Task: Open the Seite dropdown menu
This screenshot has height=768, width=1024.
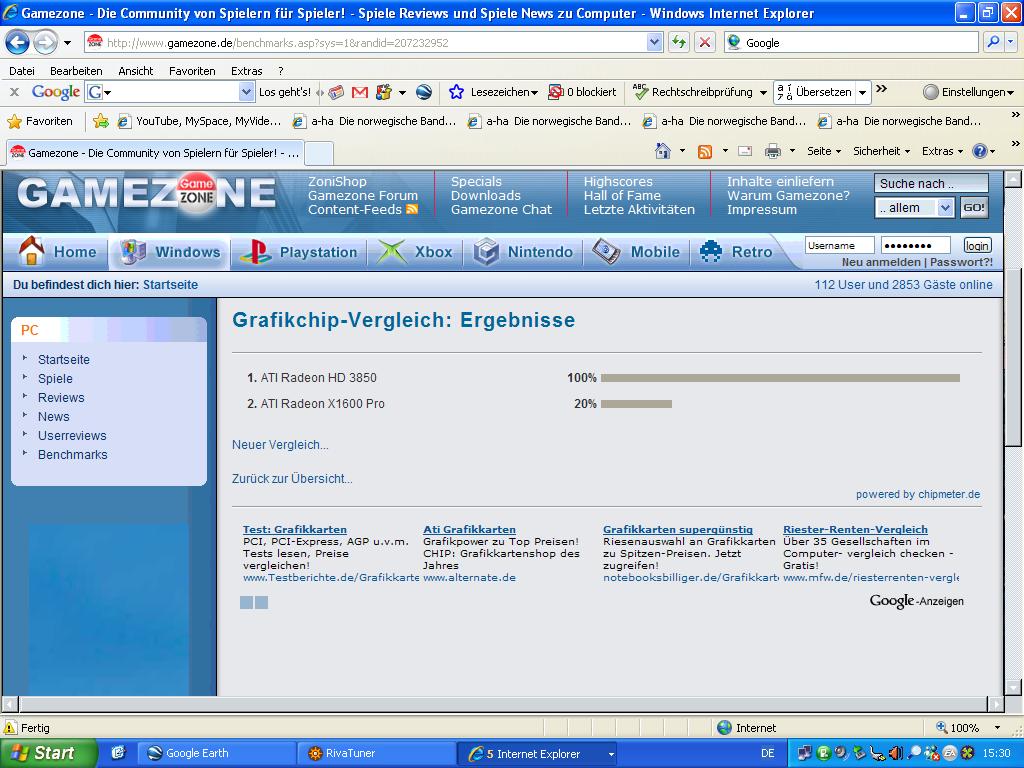Action: 824,151
